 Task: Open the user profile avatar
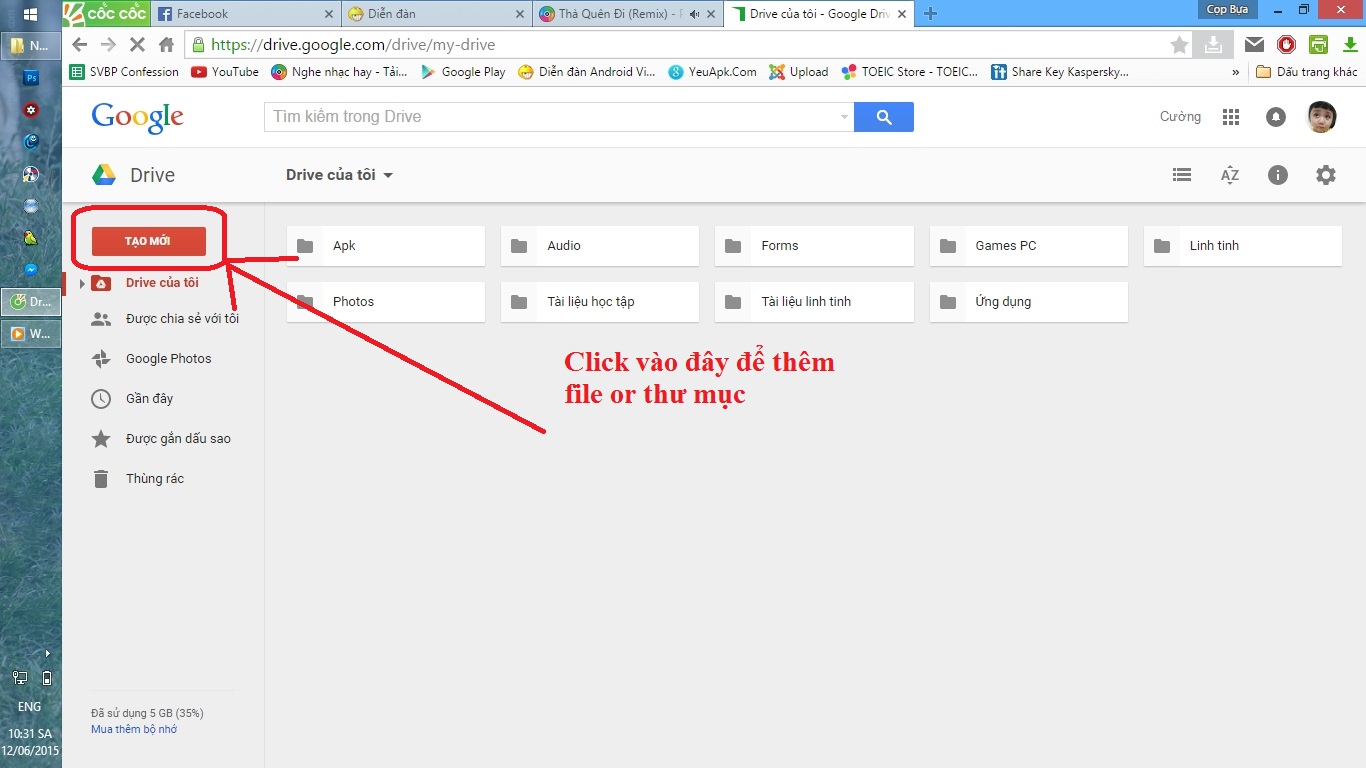click(x=1322, y=117)
